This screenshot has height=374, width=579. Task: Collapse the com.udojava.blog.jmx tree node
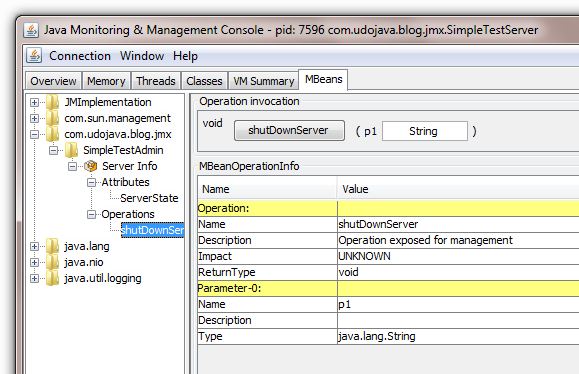(x=34, y=134)
